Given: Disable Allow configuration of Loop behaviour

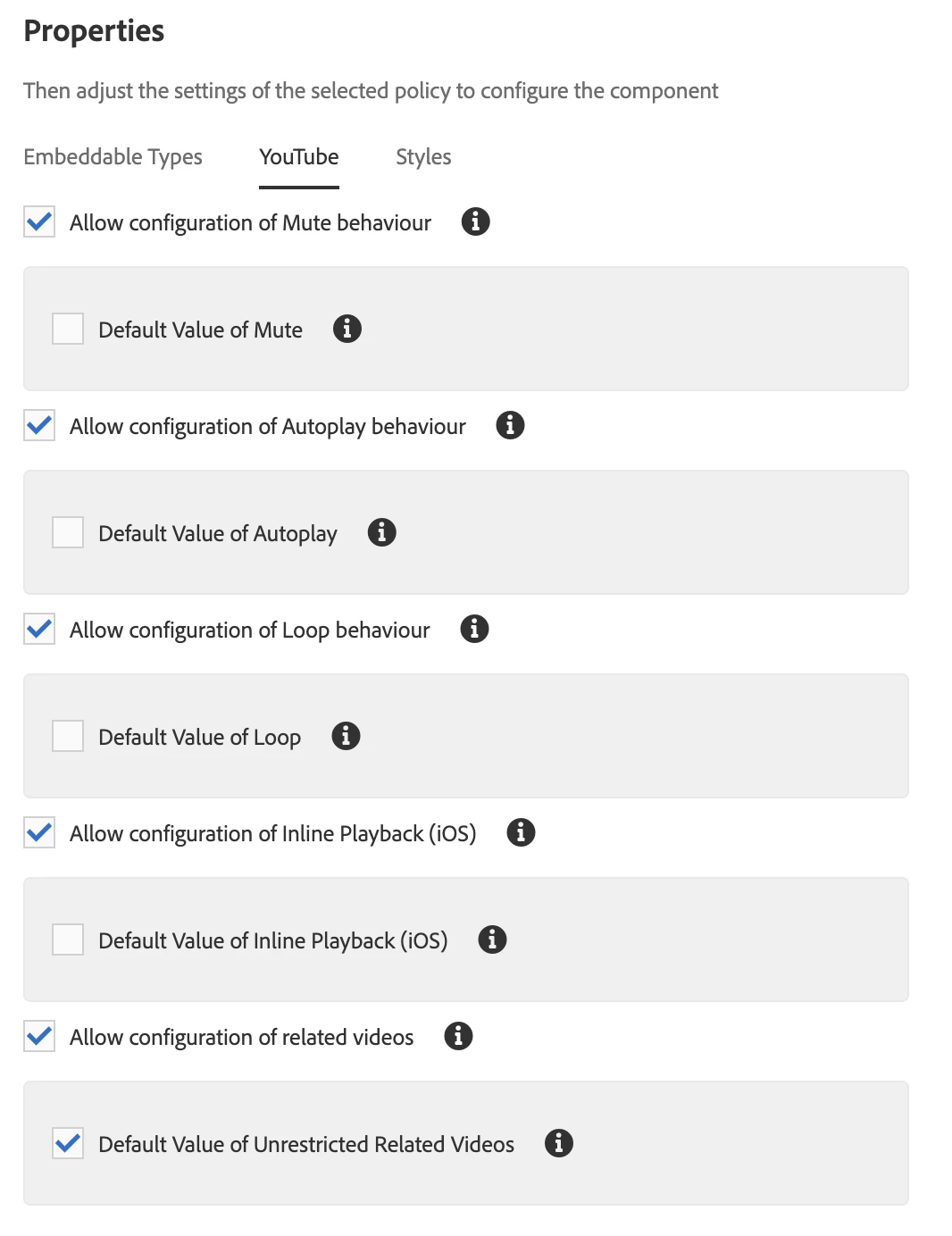Looking at the screenshot, I should pos(39,629).
